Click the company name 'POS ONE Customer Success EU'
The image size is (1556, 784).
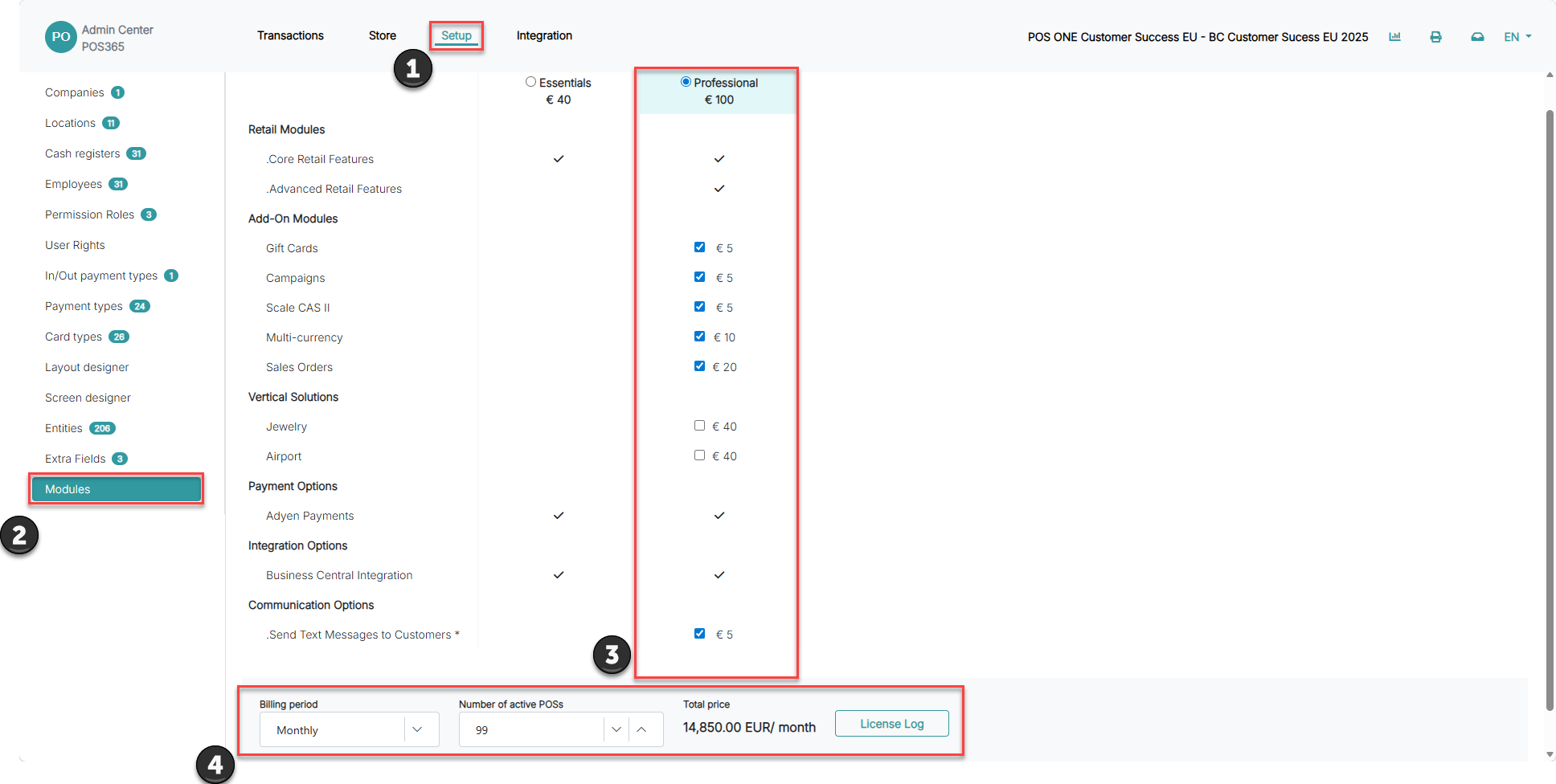click(1112, 37)
